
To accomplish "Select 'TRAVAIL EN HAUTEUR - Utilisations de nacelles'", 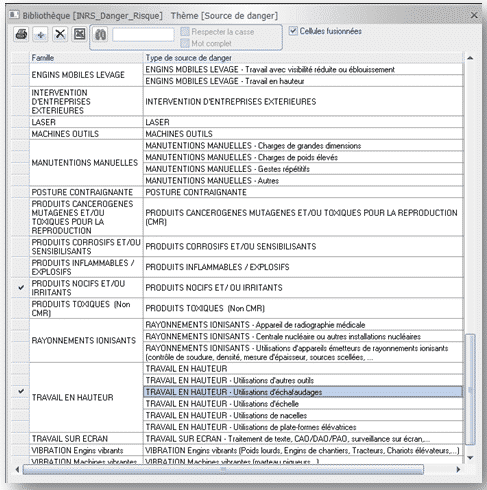I will coord(303,415).
